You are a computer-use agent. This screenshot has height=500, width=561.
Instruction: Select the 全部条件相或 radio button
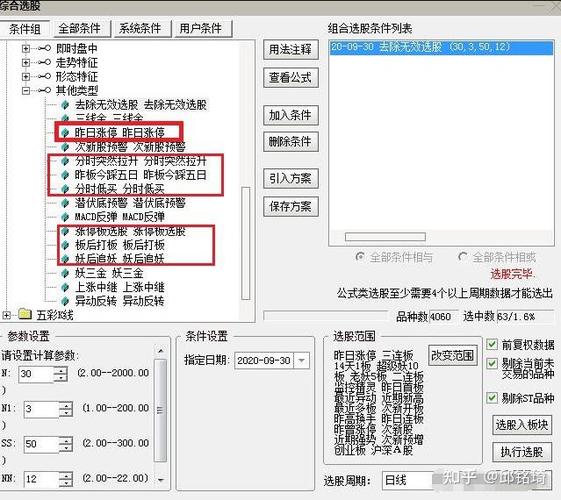coord(463,257)
